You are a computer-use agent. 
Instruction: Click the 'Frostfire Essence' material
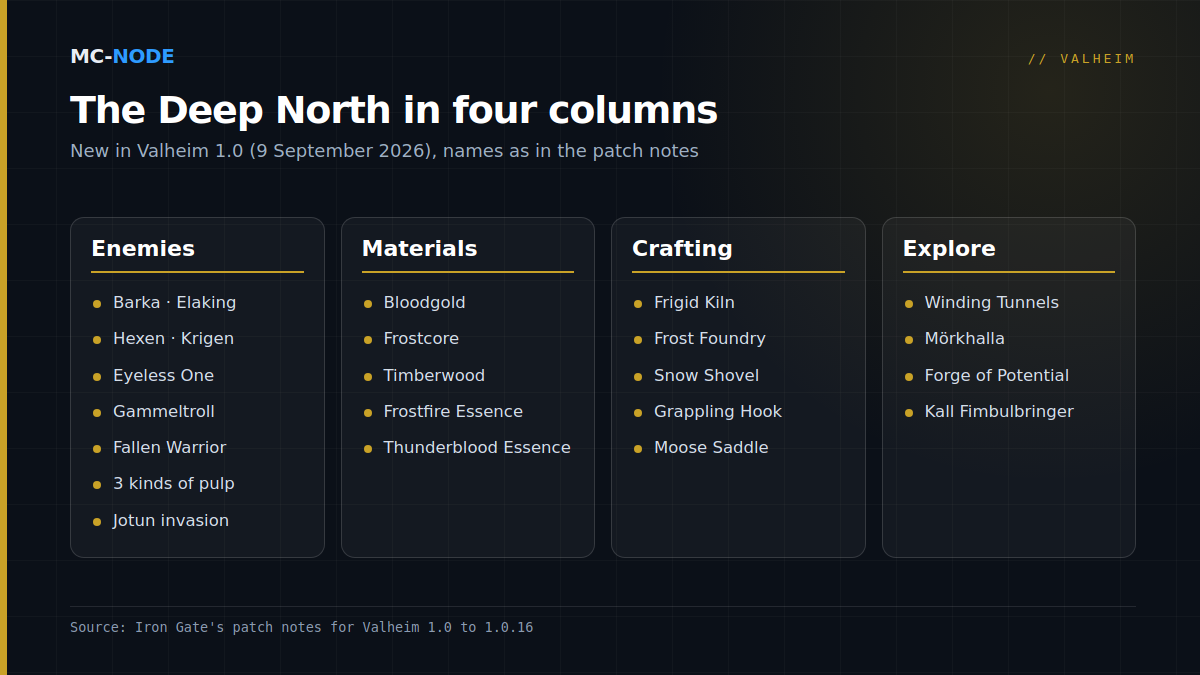[x=453, y=411]
